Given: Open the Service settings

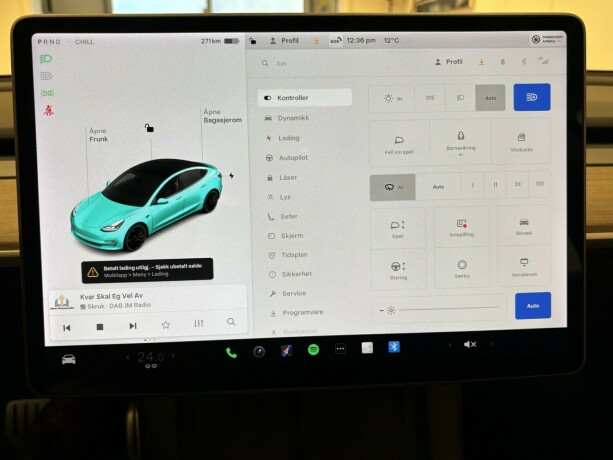Looking at the screenshot, I should [288, 294].
